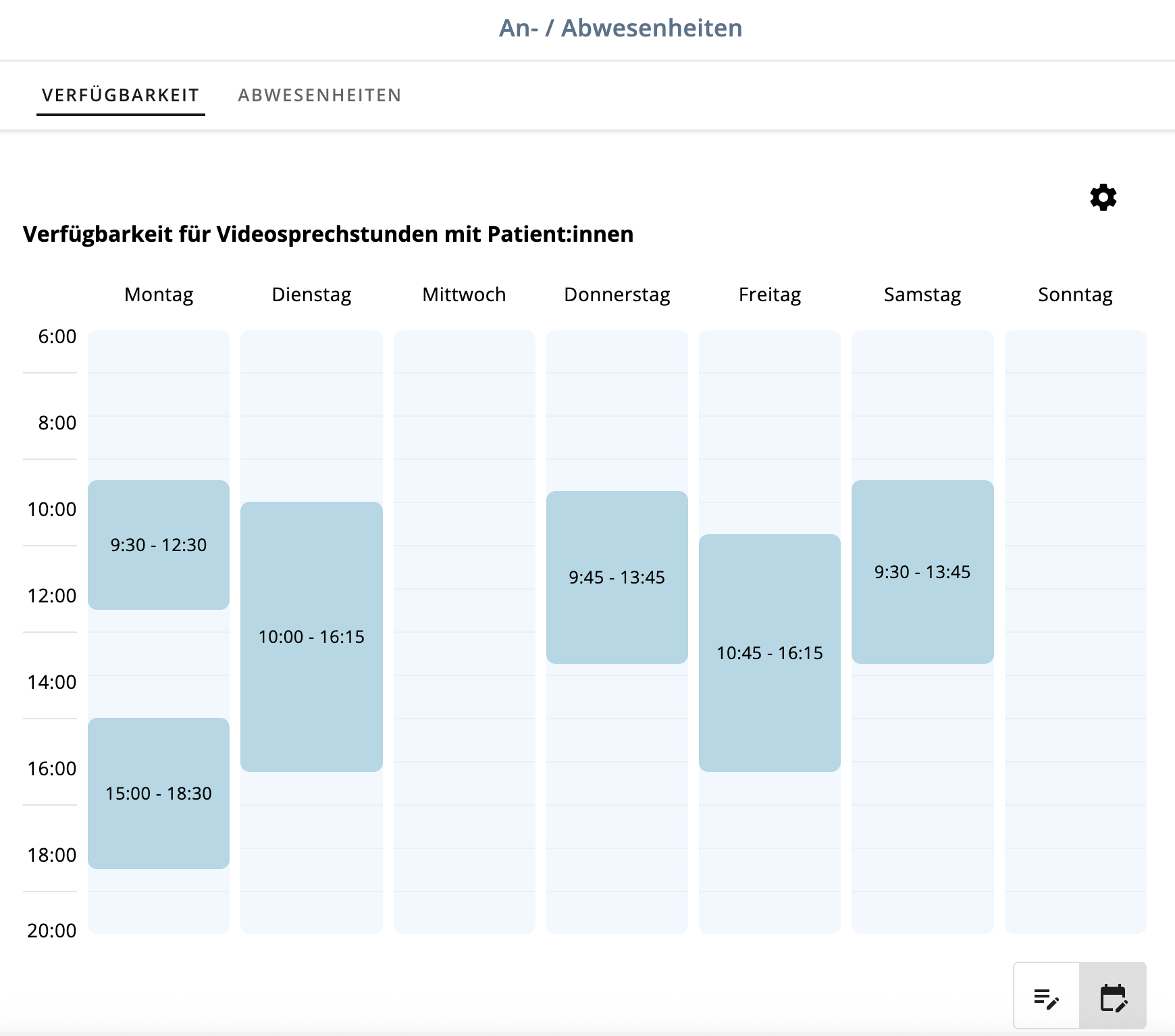Click the Sonntag column header
Viewport: 1175px width, 1036px height.
[x=1075, y=294]
